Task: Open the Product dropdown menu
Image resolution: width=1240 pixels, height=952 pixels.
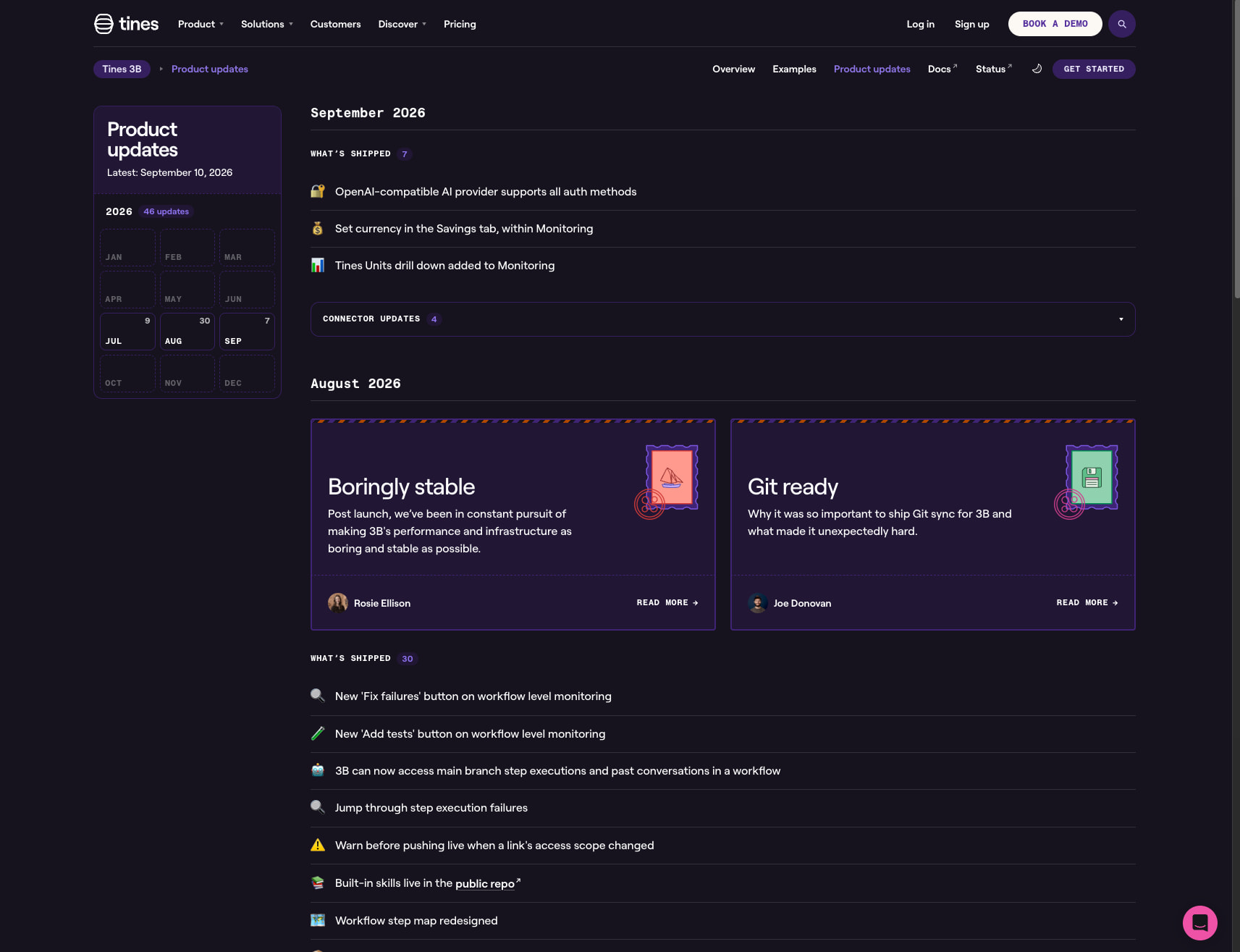Action: pyautogui.click(x=201, y=24)
